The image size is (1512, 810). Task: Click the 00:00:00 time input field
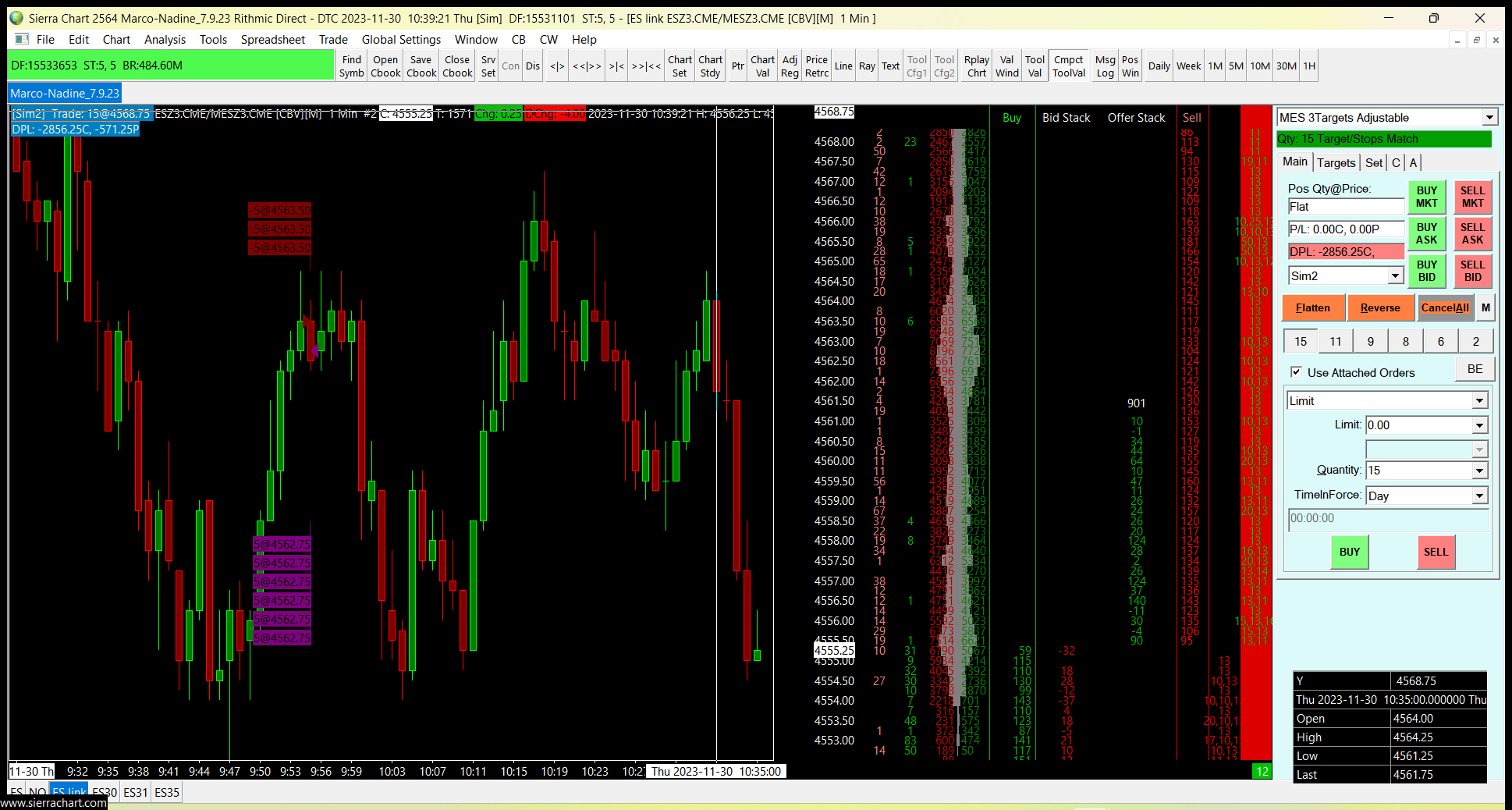[x=1389, y=519]
